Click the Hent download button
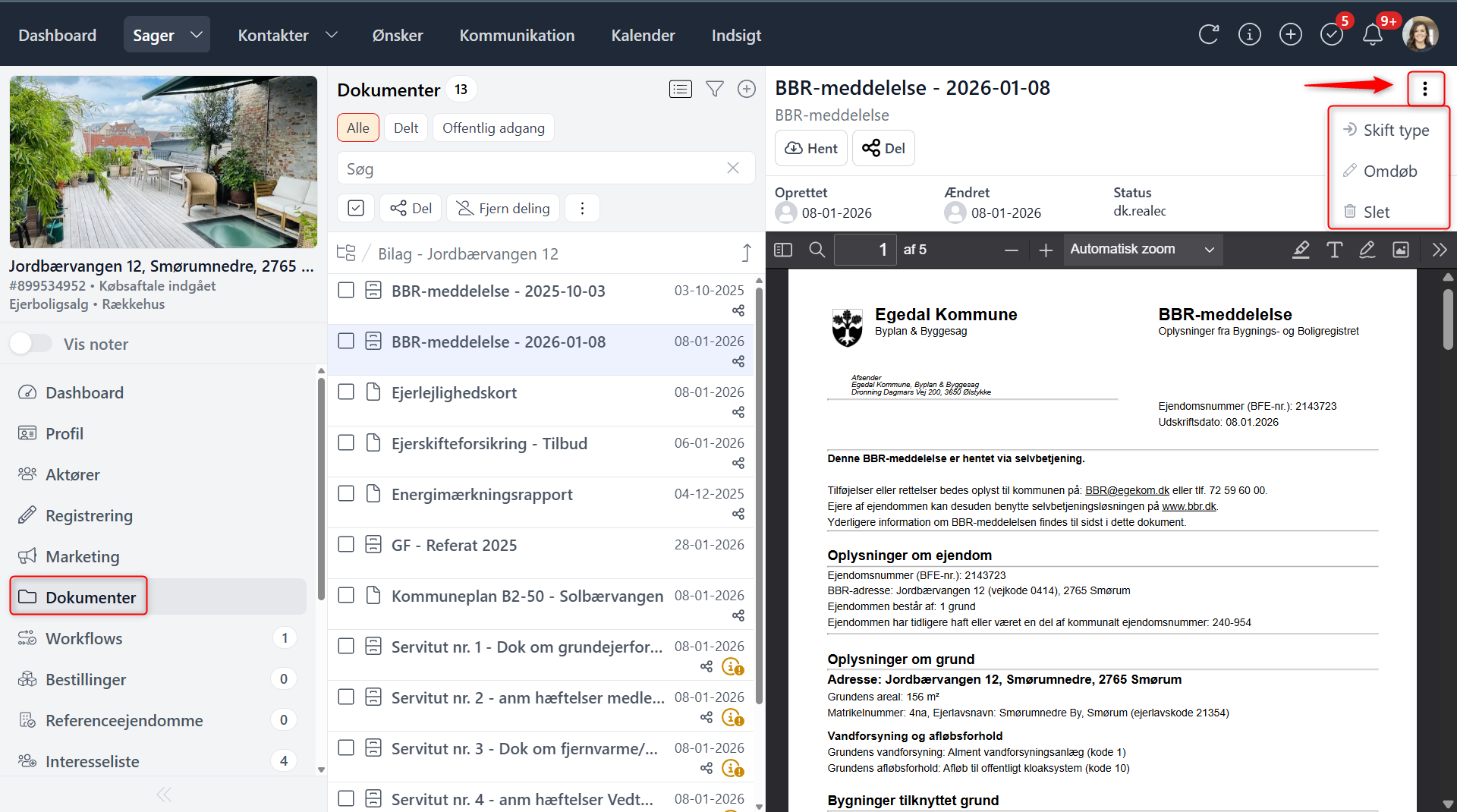Viewport: 1457px width, 812px height. [x=811, y=148]
